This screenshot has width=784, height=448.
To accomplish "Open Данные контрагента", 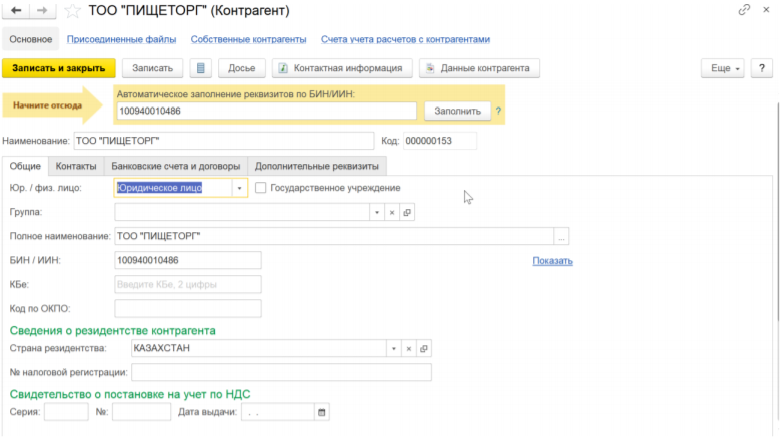I will point(479,68).
